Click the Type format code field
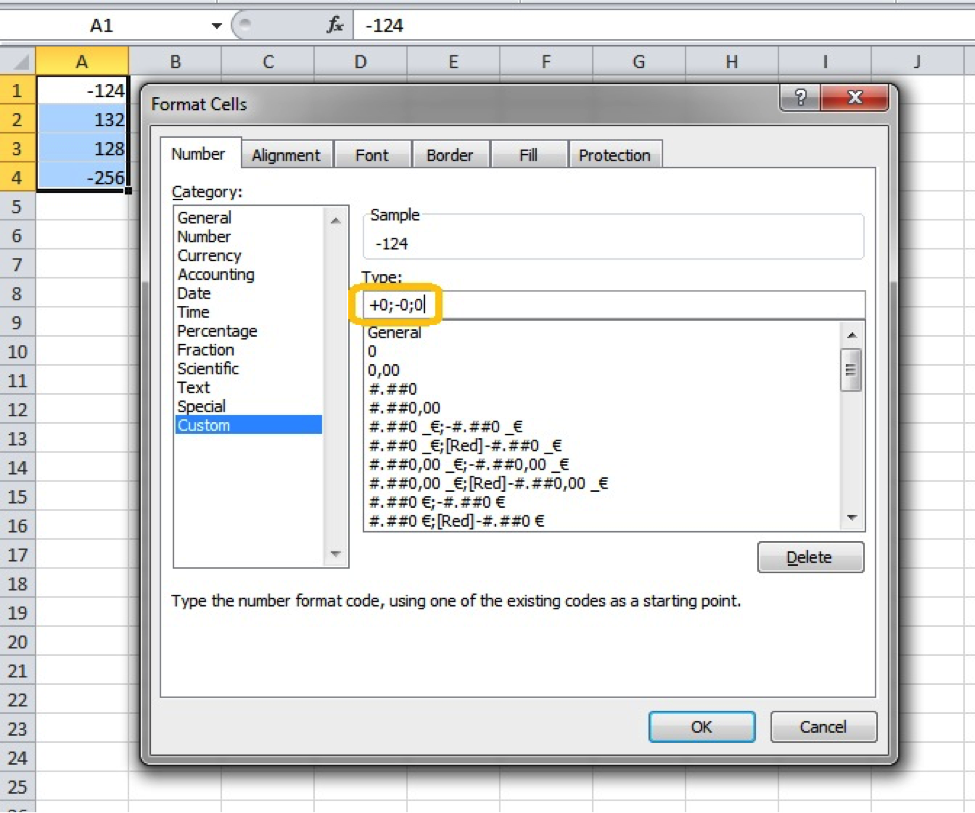 pyautogui.click(x=613, y=305)
